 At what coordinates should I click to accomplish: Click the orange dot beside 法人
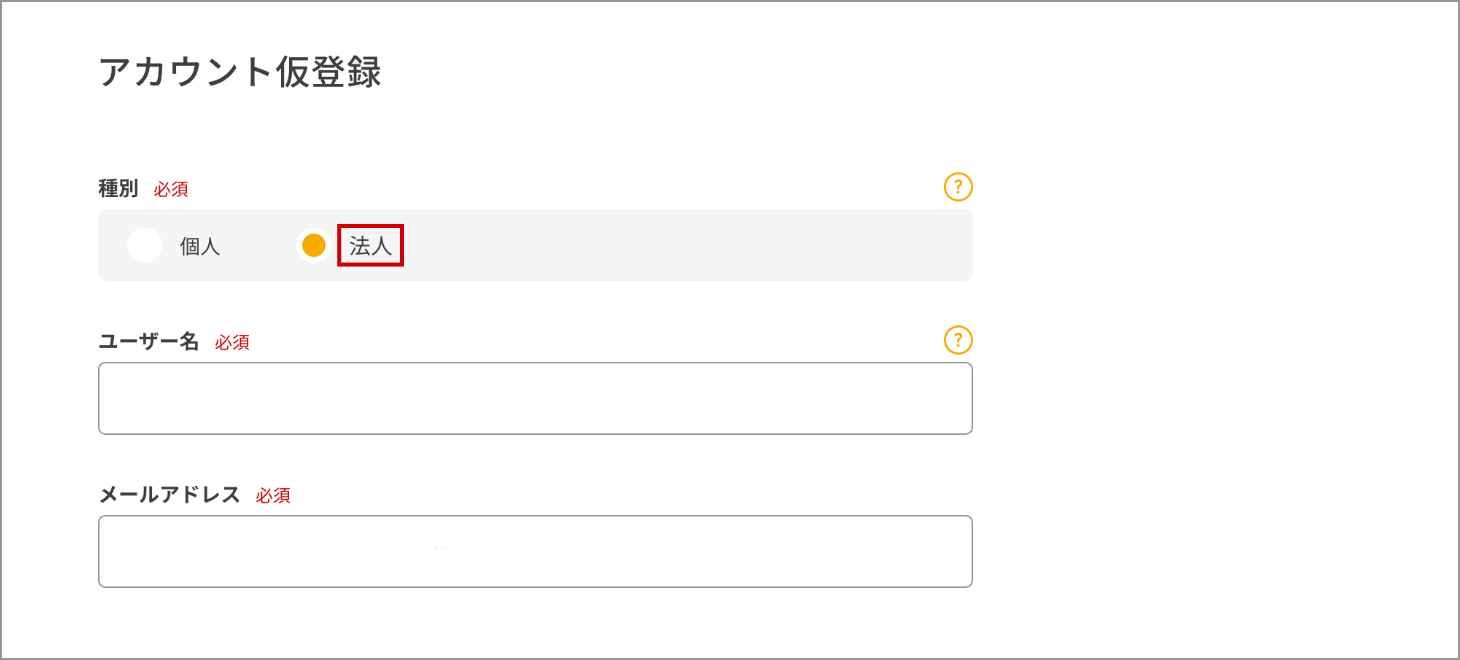314,246
